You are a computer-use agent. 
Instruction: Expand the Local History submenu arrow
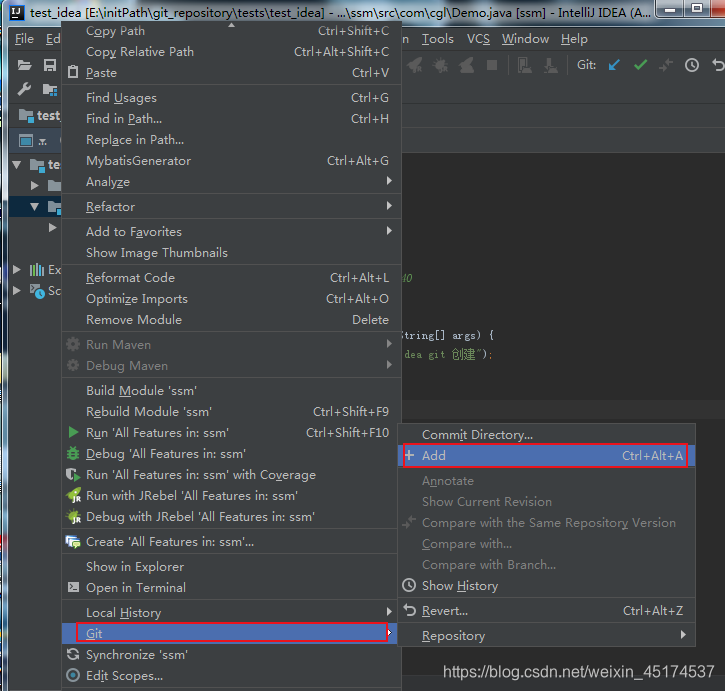(389, 611)
